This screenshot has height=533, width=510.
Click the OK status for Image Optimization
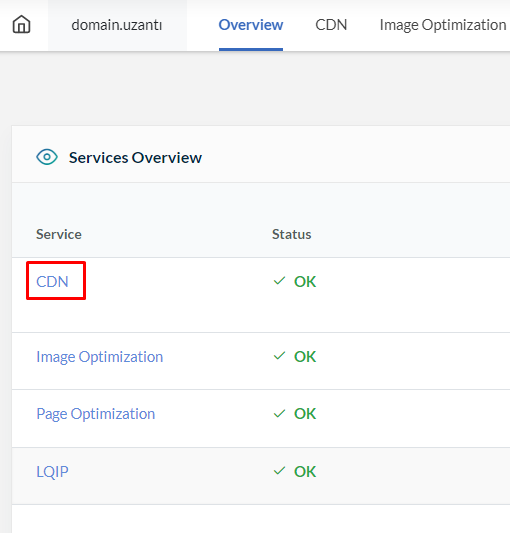tap(305, 357)
